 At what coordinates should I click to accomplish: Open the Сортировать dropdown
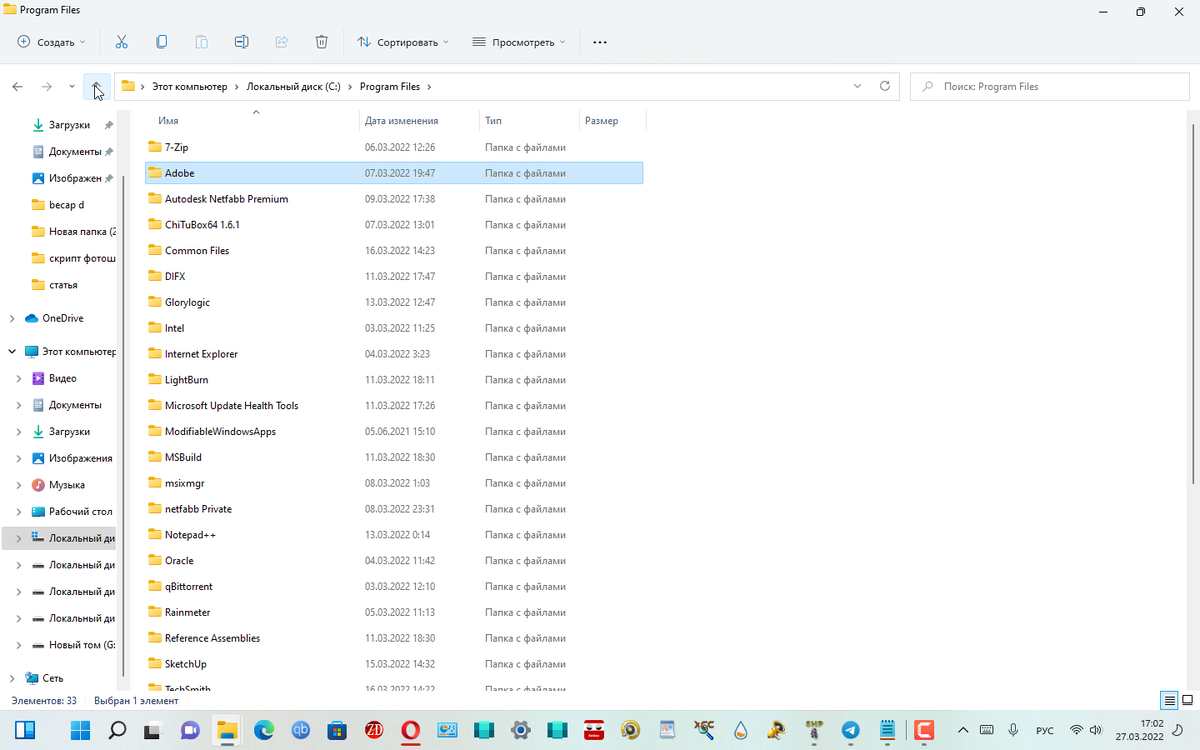pos(403,42)
